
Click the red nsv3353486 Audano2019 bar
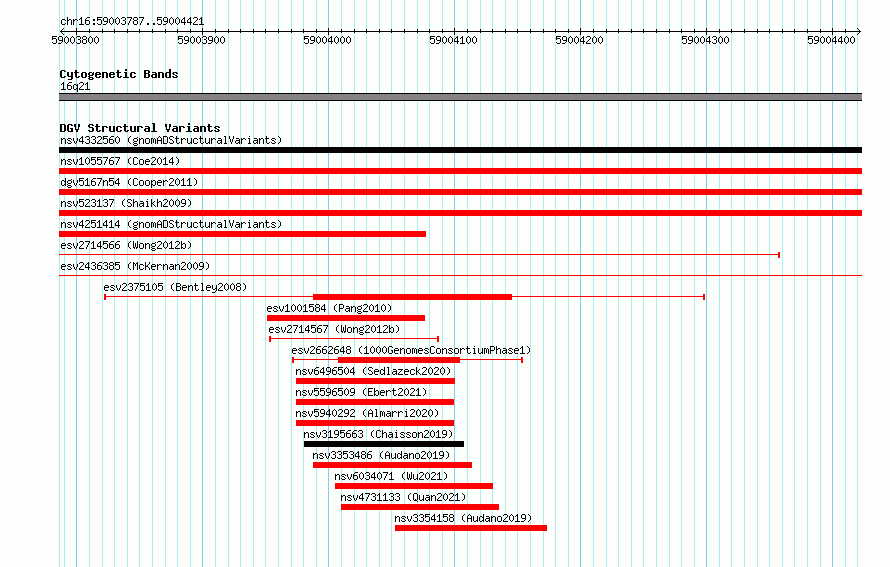(392, 465)
